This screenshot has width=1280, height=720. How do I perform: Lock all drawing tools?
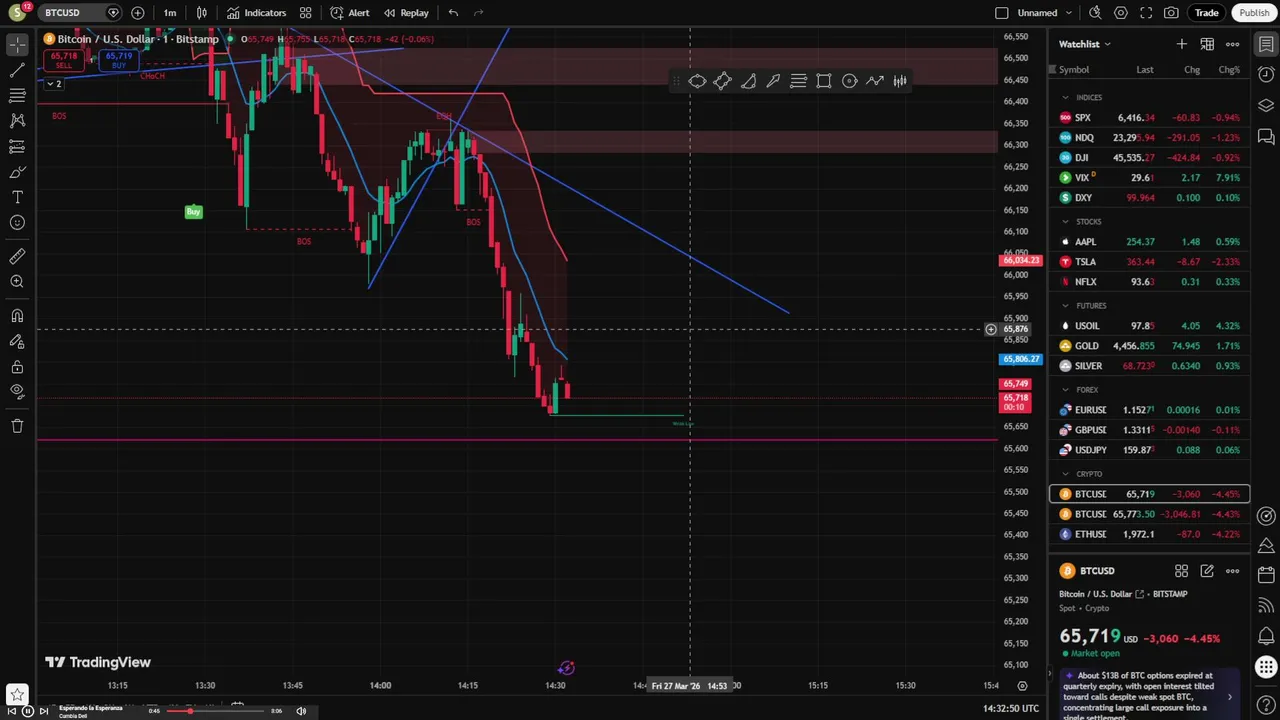pos(17,366)
